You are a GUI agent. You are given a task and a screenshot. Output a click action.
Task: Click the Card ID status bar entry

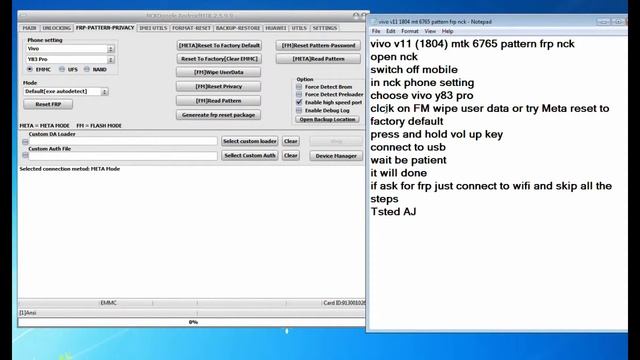coord(344,303)
